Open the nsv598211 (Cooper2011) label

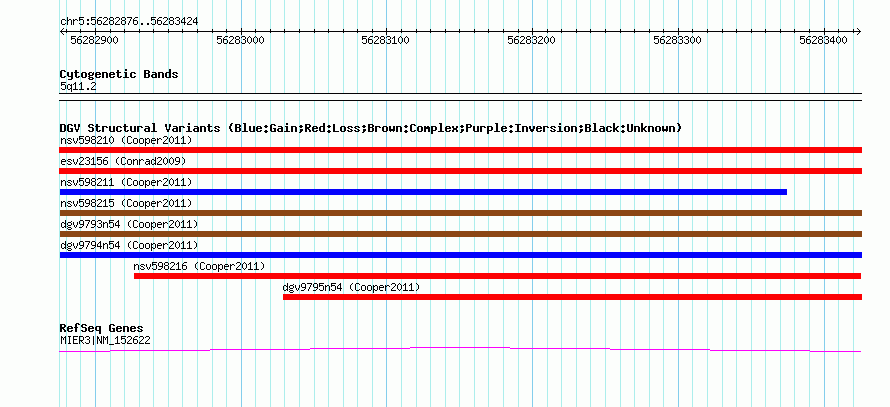(126, 182)
